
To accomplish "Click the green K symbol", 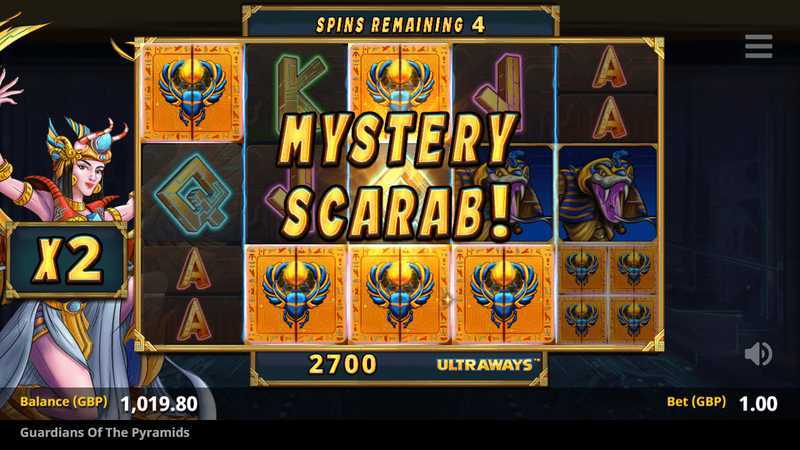I will click(296, 93).
